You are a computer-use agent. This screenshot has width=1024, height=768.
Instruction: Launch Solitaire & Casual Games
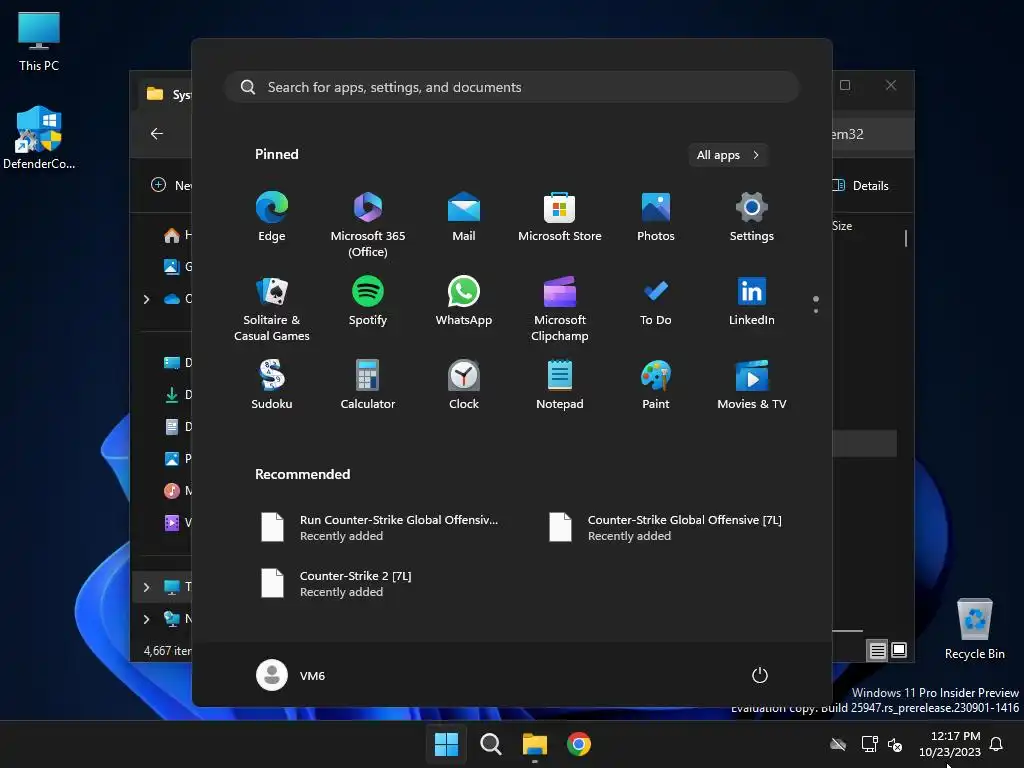tap(272, 308)
